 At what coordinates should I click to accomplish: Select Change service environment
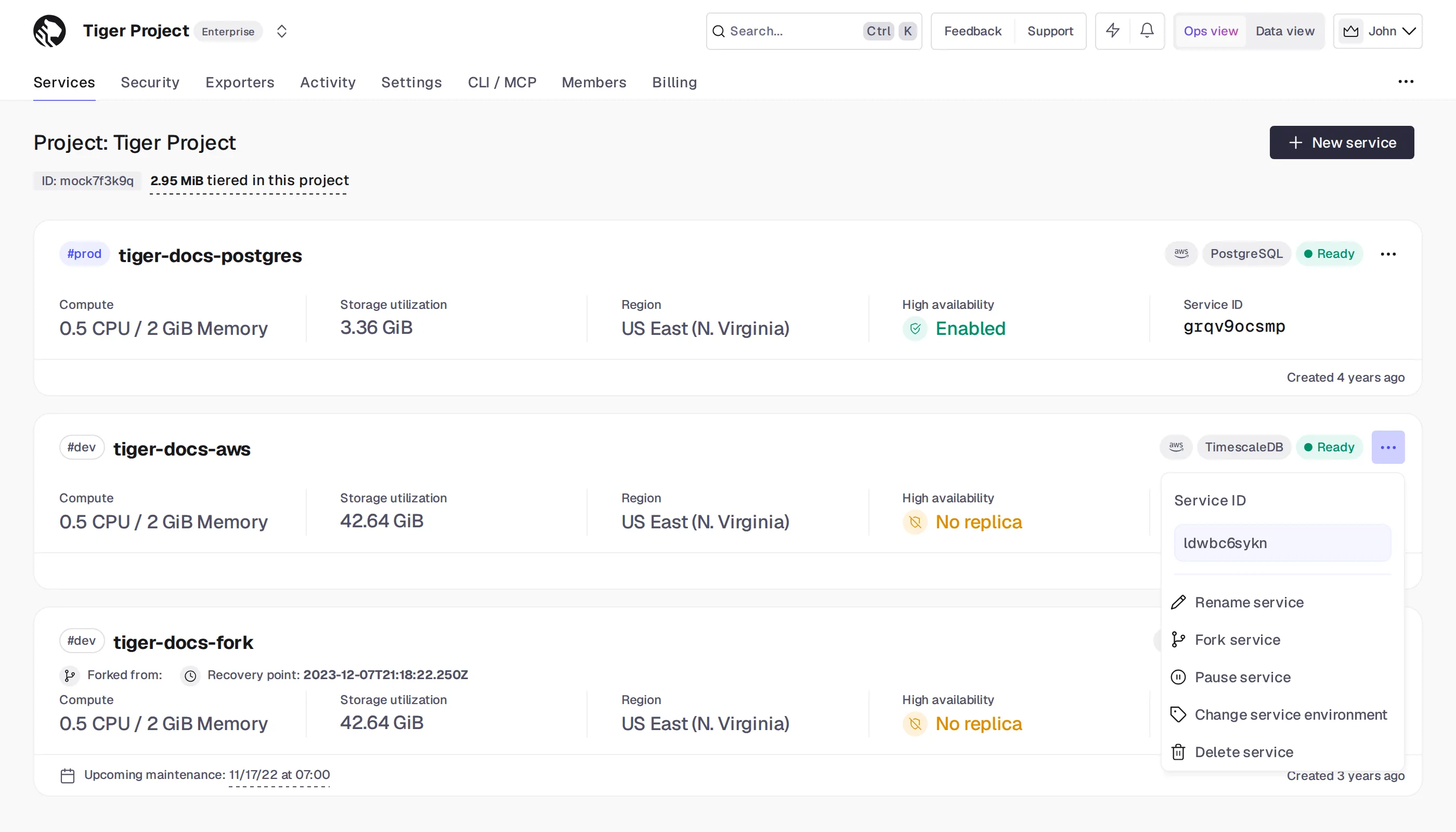[x=1282, y=714]
